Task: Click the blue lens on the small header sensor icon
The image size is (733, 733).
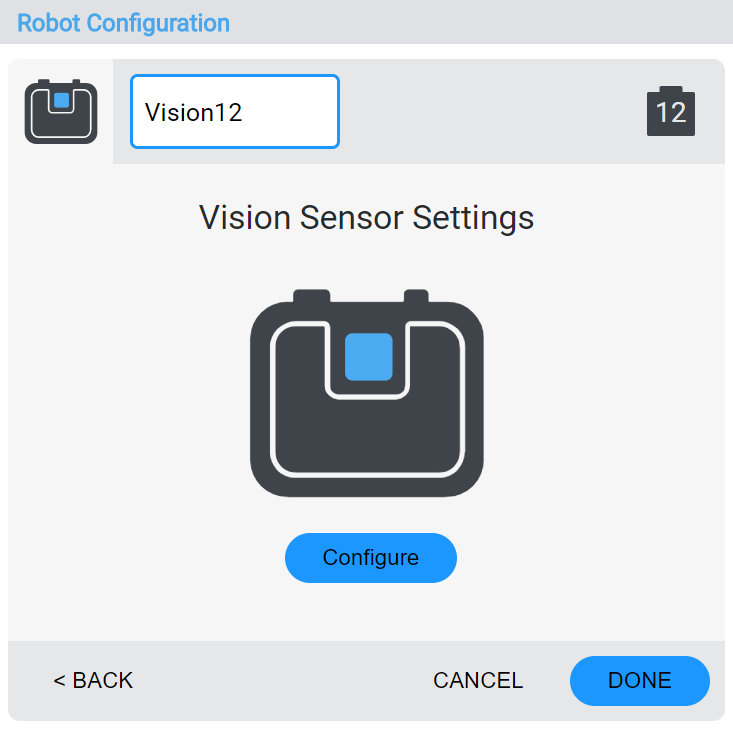Action: [x=61, y=101]
